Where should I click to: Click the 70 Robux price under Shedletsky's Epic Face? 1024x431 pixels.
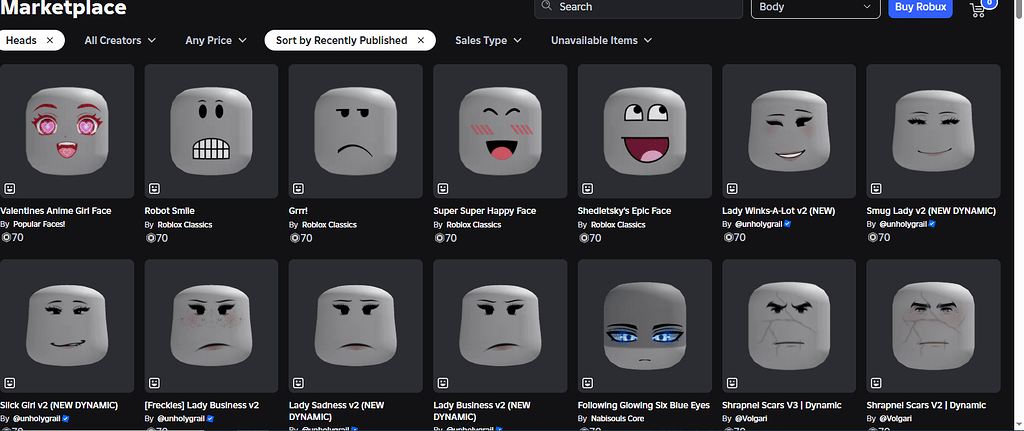click(x=590, y=238)
